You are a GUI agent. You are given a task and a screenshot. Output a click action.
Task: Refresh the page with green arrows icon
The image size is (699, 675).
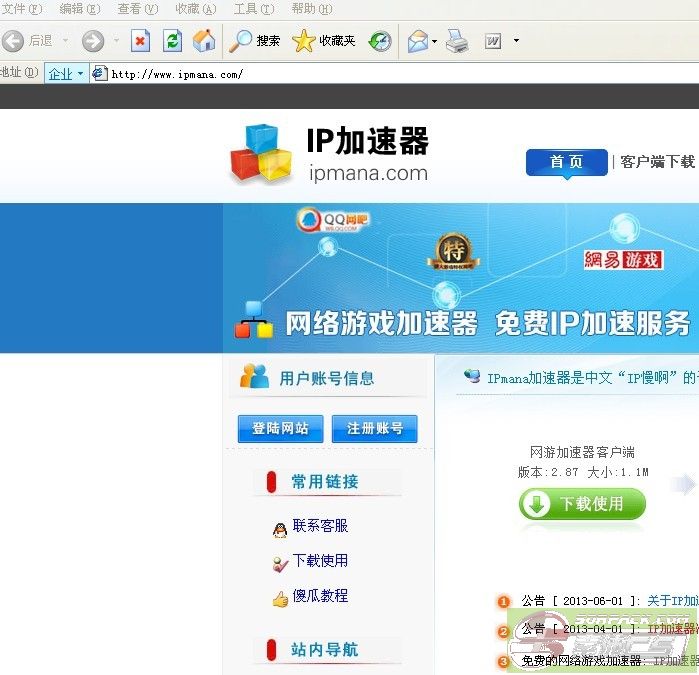tap(172, 41)
